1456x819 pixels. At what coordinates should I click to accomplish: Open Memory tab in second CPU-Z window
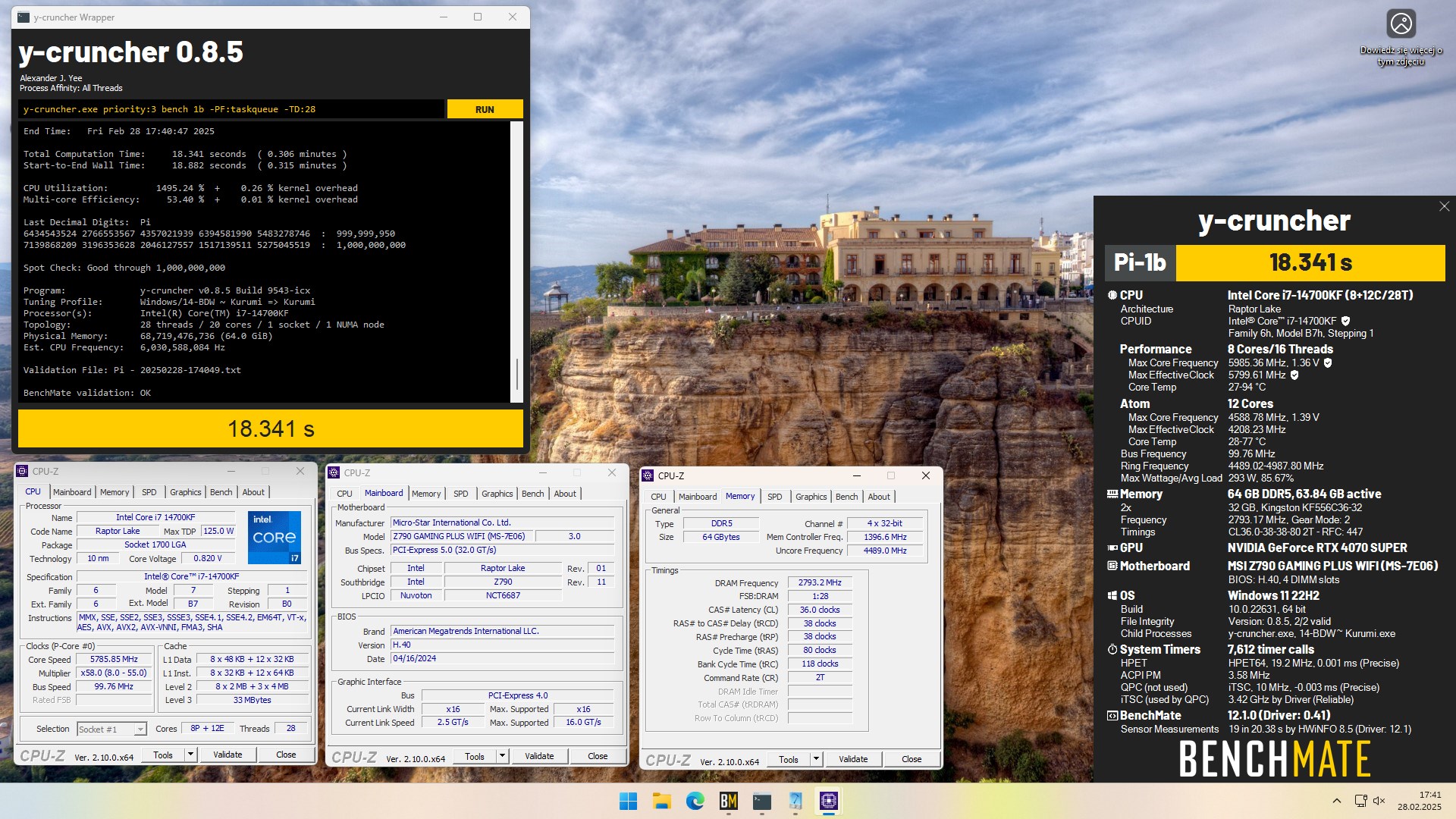tap(426, 494)
